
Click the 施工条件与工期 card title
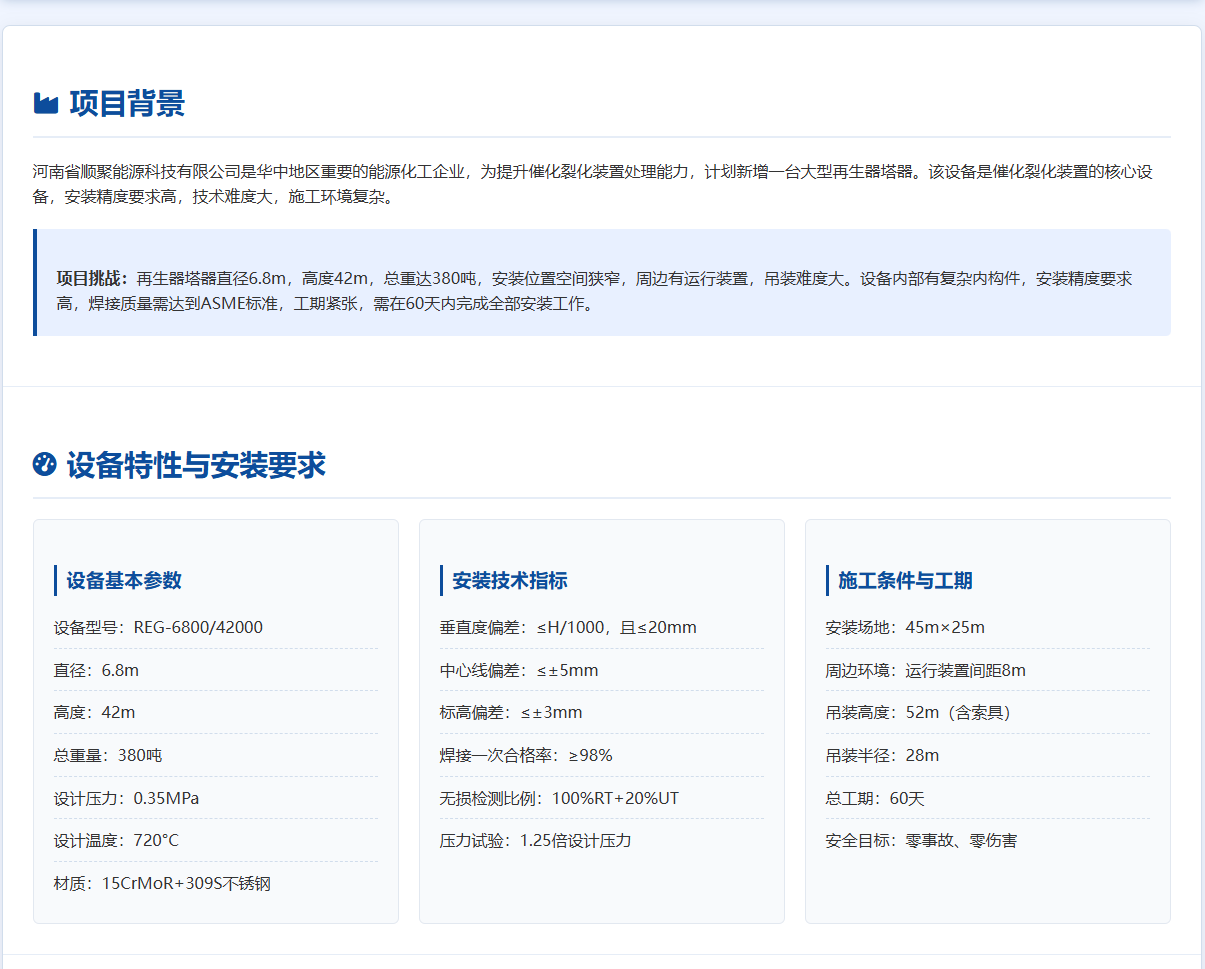click(905, 581)
